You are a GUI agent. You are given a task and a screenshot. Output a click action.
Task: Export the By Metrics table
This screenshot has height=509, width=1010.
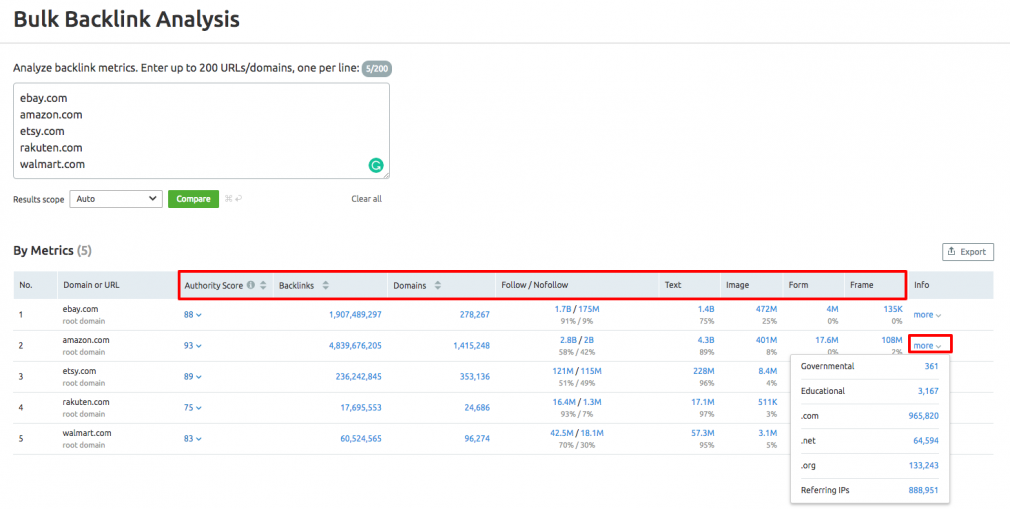pyautogui.click(x=967, y=252)
